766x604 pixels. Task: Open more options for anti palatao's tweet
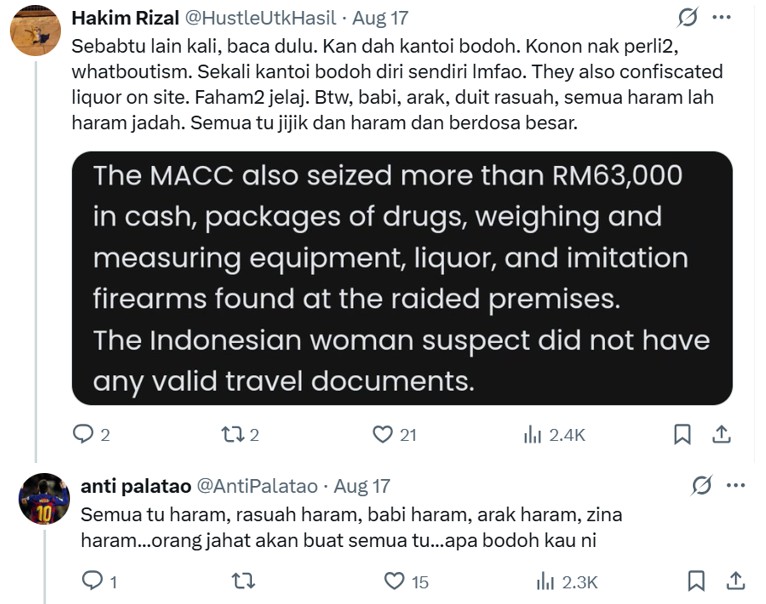point(736,486)
